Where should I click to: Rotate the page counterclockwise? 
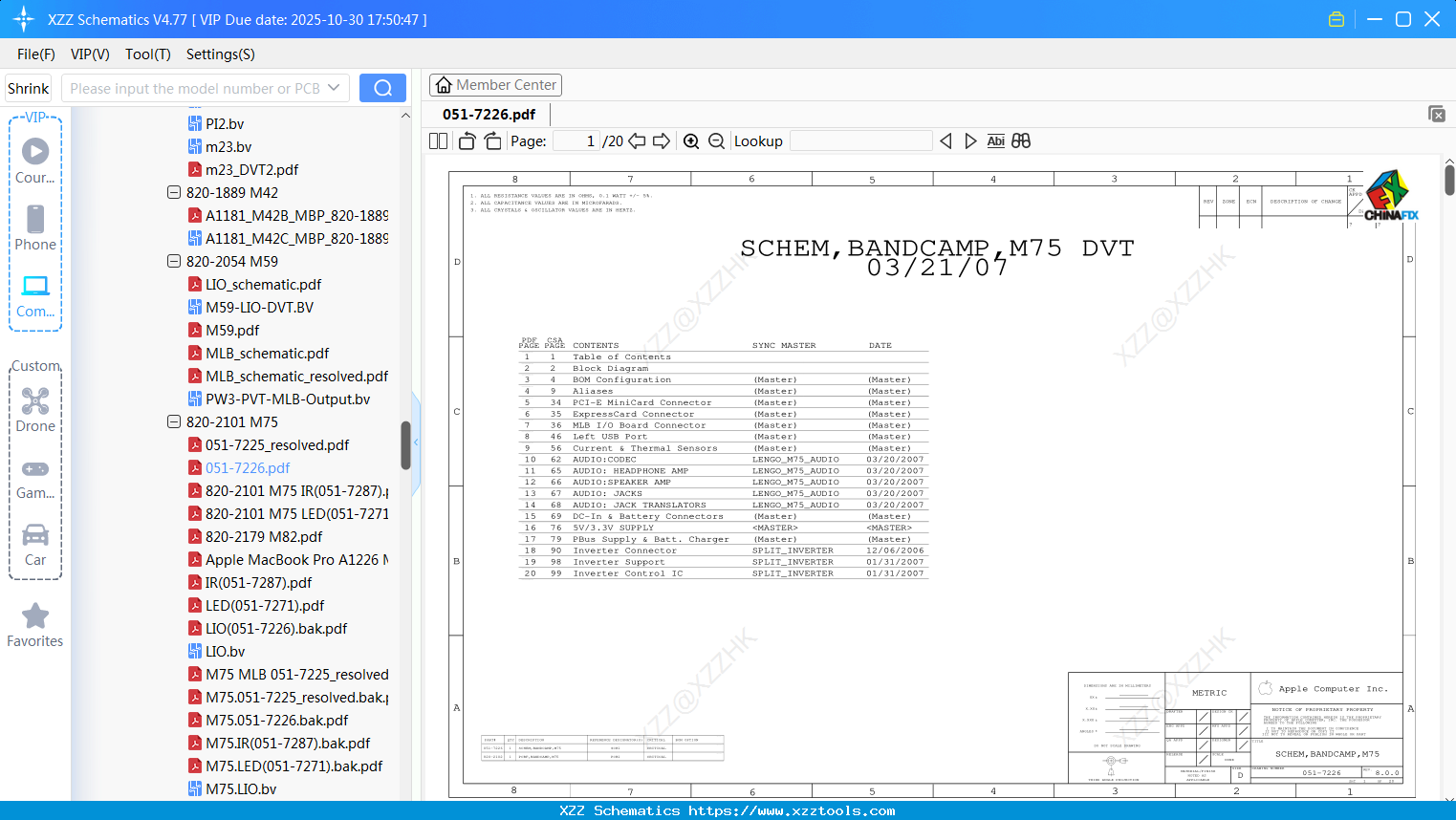pyautogui.click(x=467, y=141)
